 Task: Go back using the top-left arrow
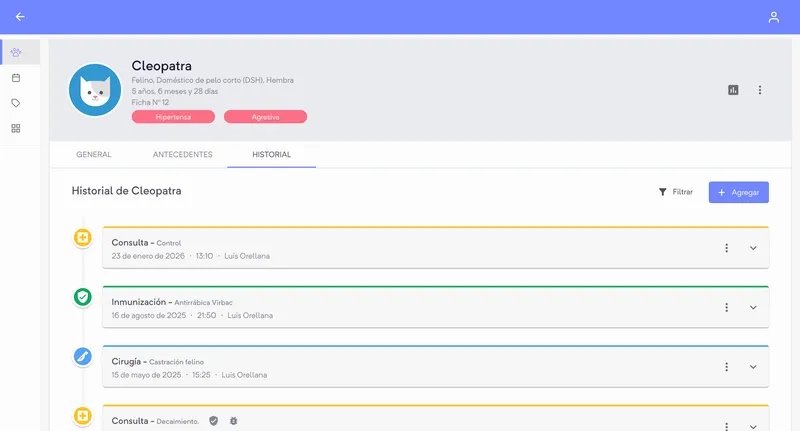(20, 17)
